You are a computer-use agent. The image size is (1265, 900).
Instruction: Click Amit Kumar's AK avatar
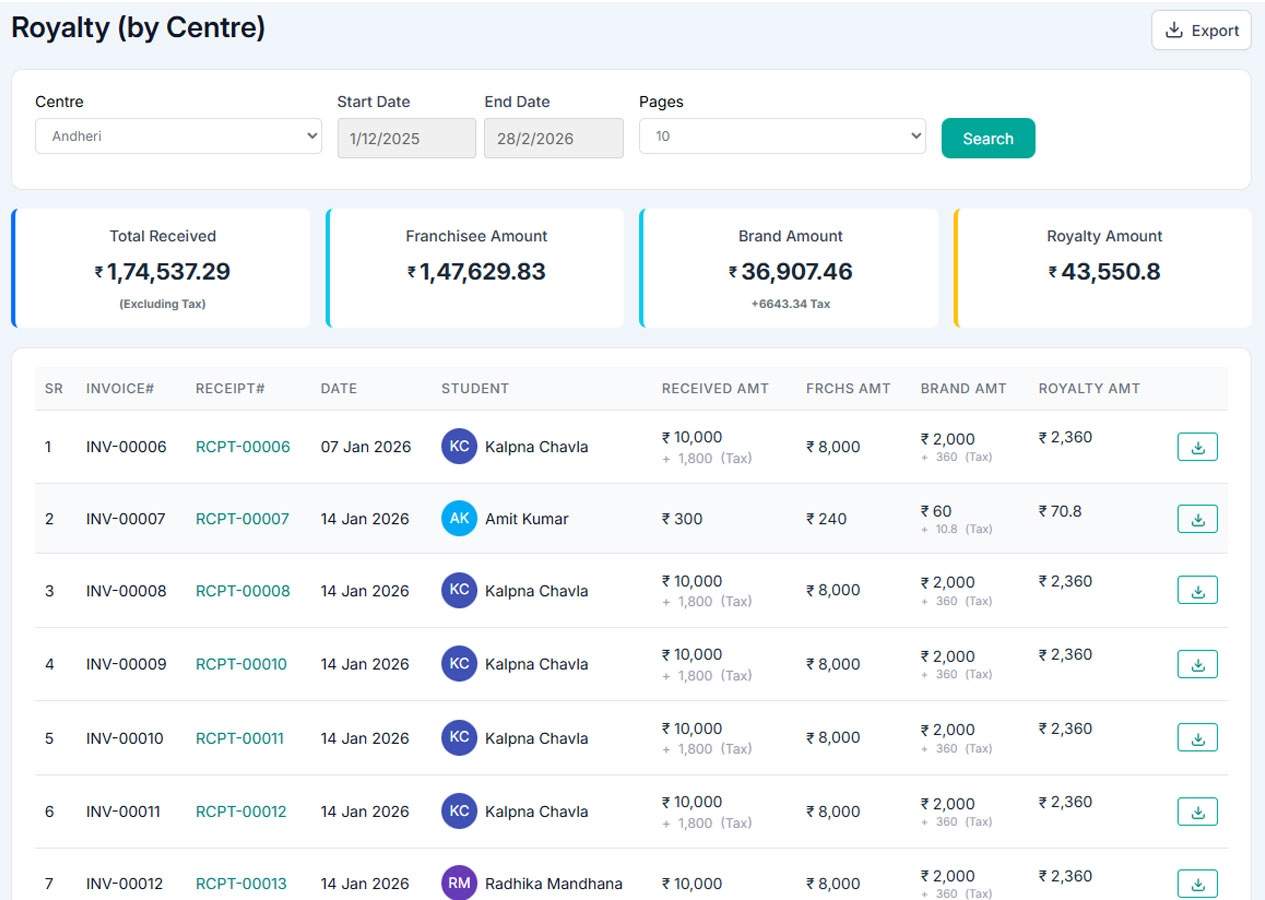(x=459, y=518)
